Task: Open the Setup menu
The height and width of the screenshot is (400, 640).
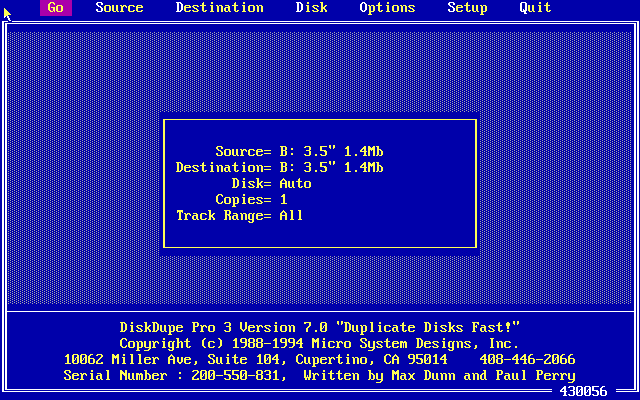Action: [467, 8]
